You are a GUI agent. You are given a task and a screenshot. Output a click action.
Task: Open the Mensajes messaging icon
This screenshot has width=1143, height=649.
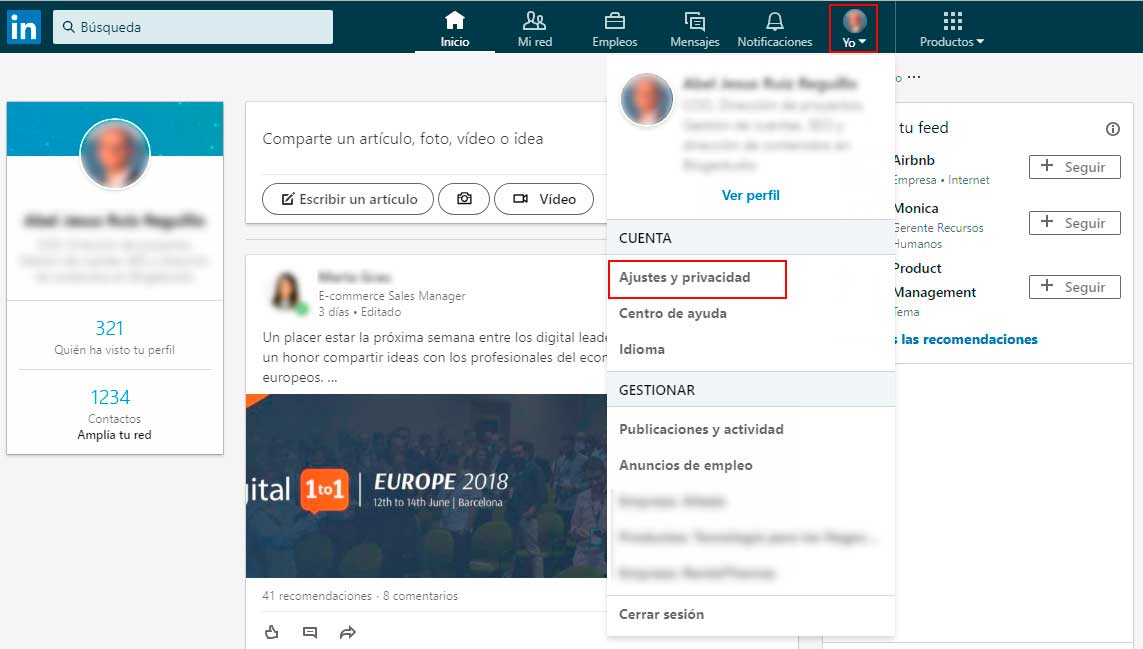pos(695,18)
